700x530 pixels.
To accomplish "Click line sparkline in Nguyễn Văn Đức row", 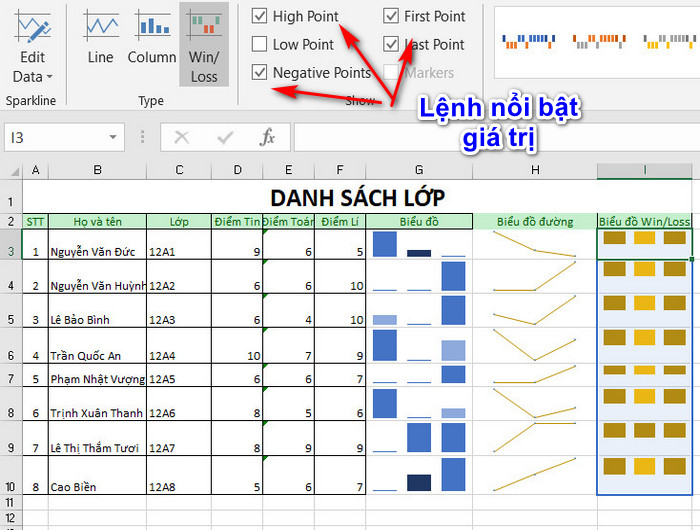I will pos(535,244).
